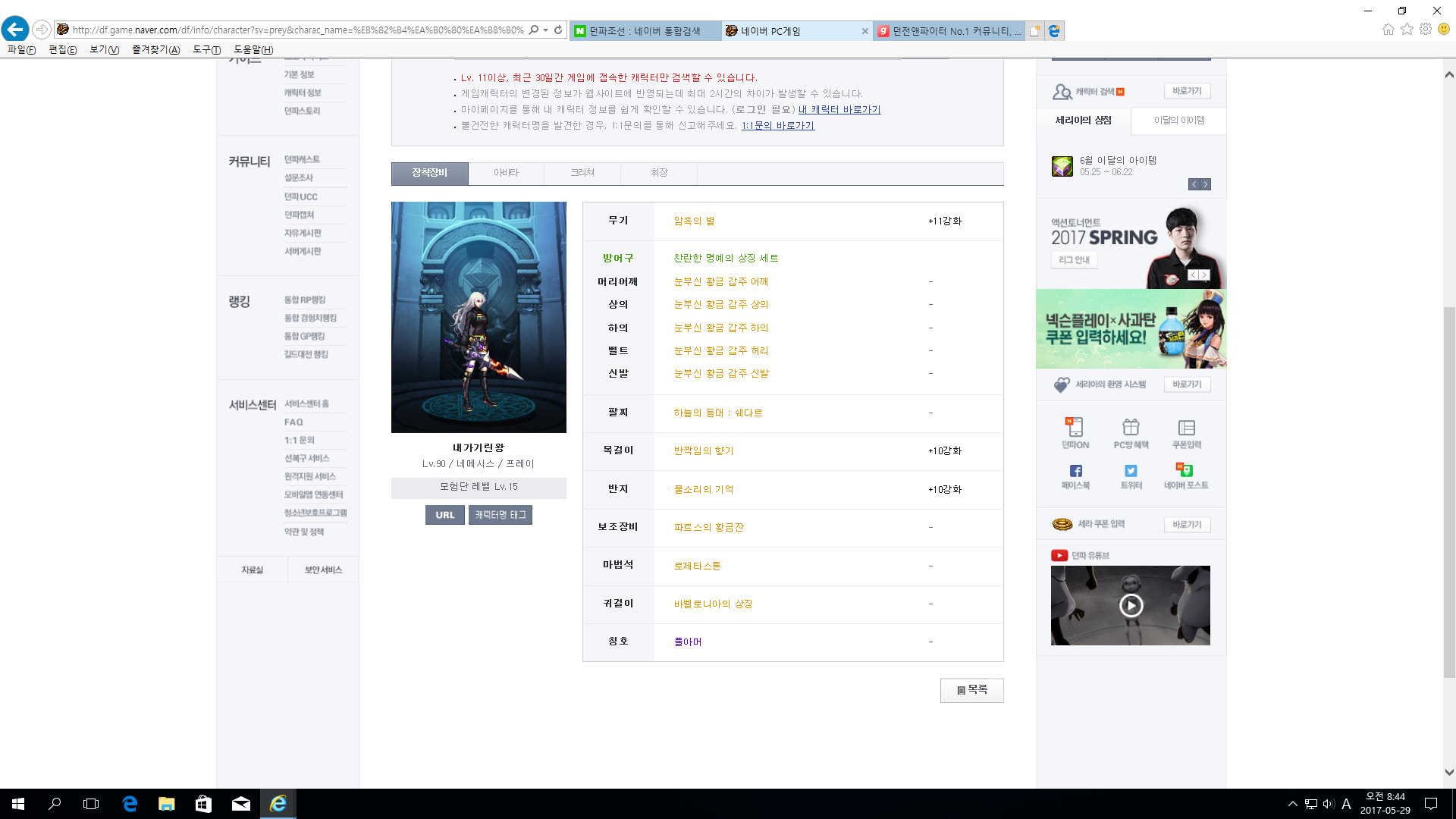Open 보안서비스 link in sidebar

point(323,570)
